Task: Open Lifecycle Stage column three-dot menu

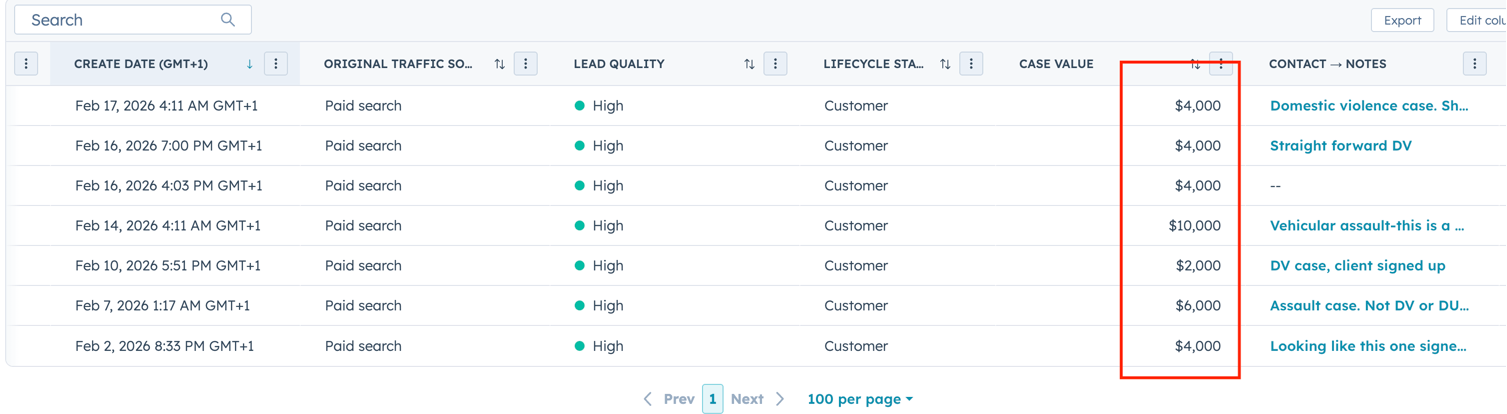Action: coord(971,64)
